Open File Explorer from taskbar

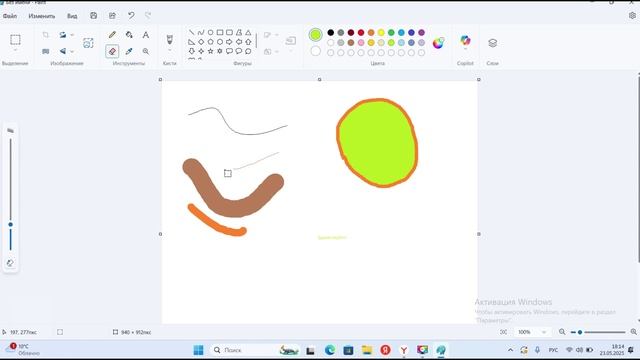367,350
